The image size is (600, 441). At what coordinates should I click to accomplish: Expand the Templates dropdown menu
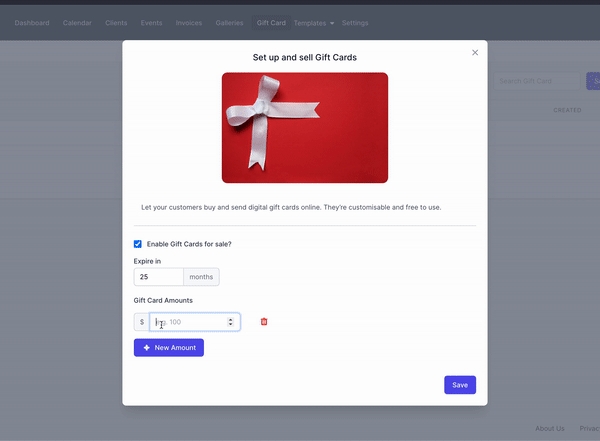pos(314,22)
